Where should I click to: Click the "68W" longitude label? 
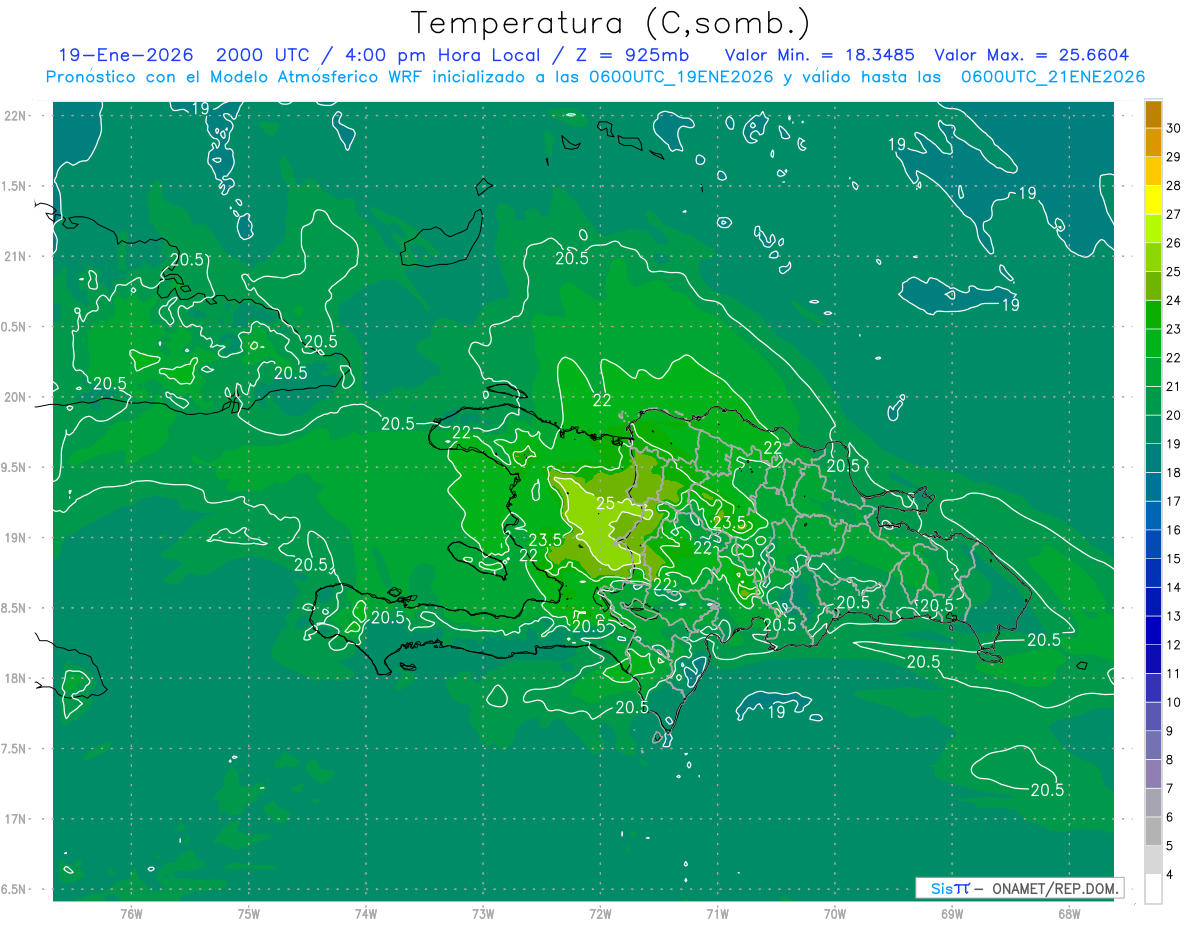1069,914
